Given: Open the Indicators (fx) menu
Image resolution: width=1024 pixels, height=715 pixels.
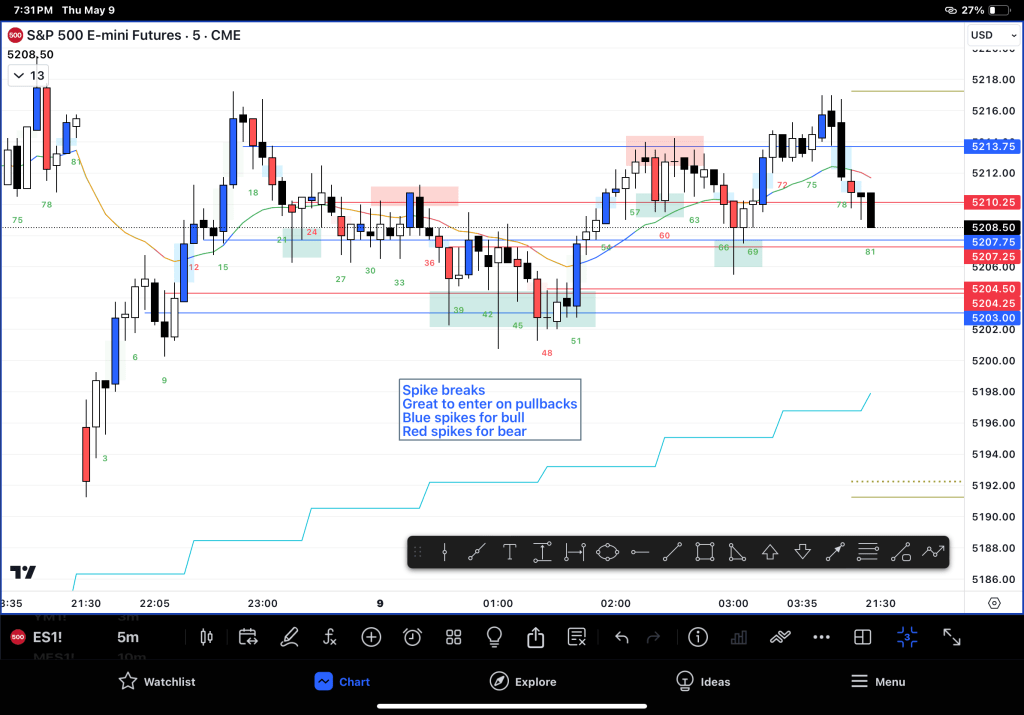Looking at the screenshot, I should click(x=330, y=637).
